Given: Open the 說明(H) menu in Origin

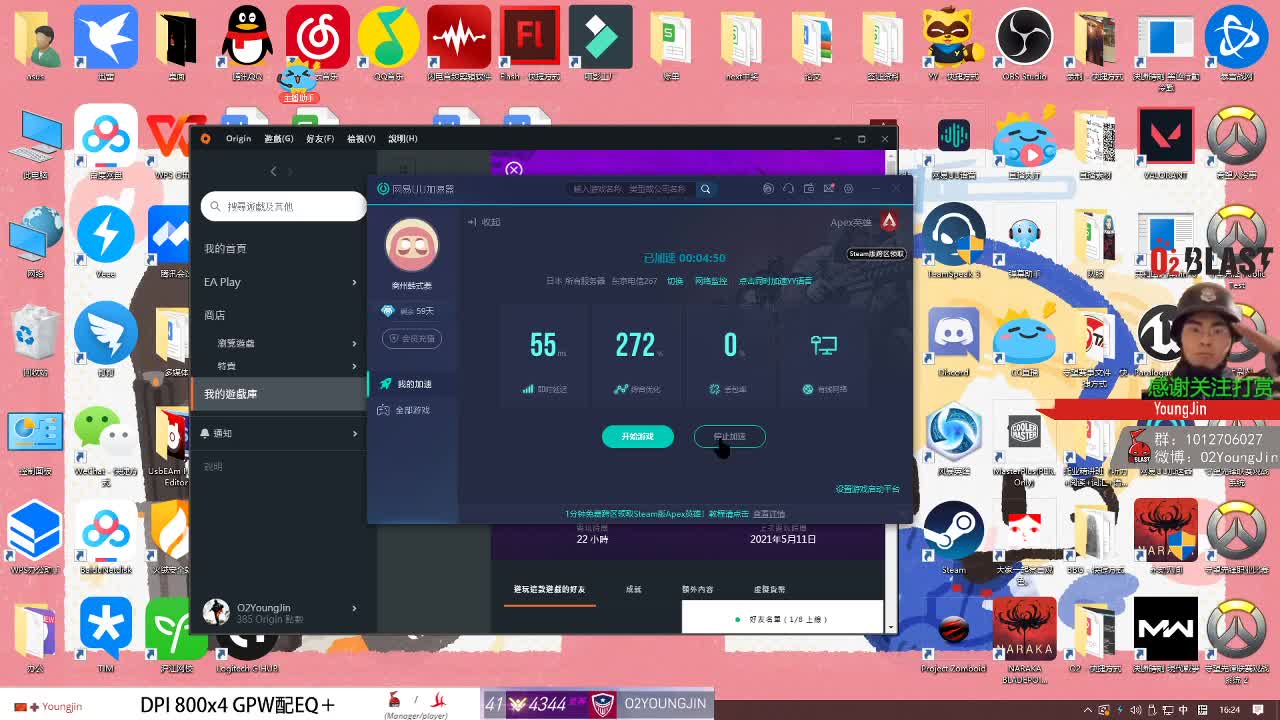Looking at the screenshot, I should click(x=402, y=139).
